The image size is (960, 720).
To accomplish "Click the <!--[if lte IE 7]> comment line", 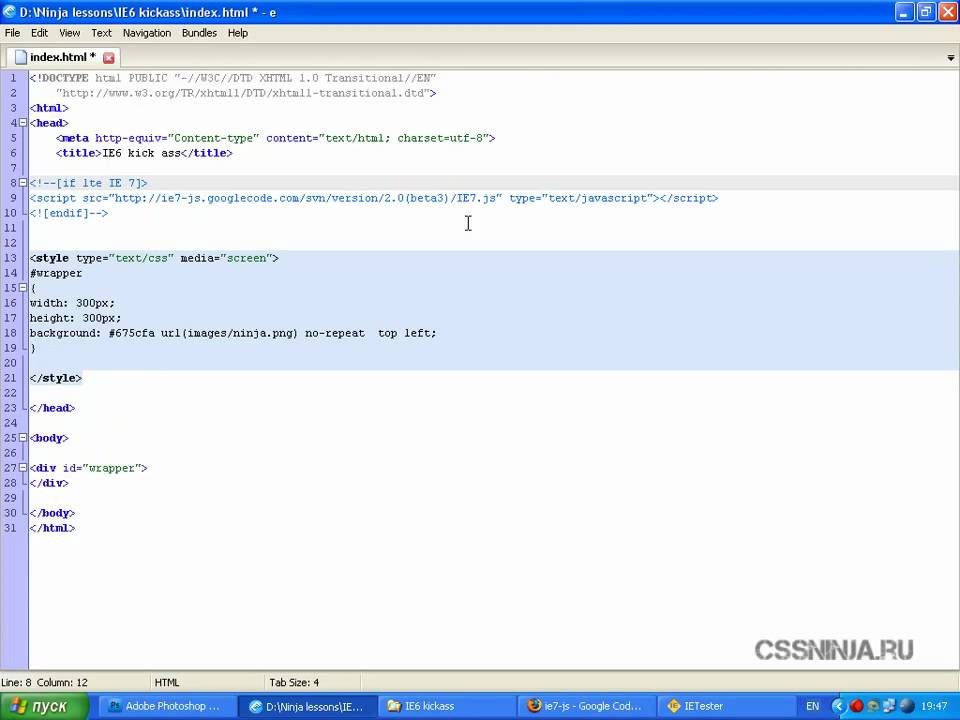I will click(88, 182).
